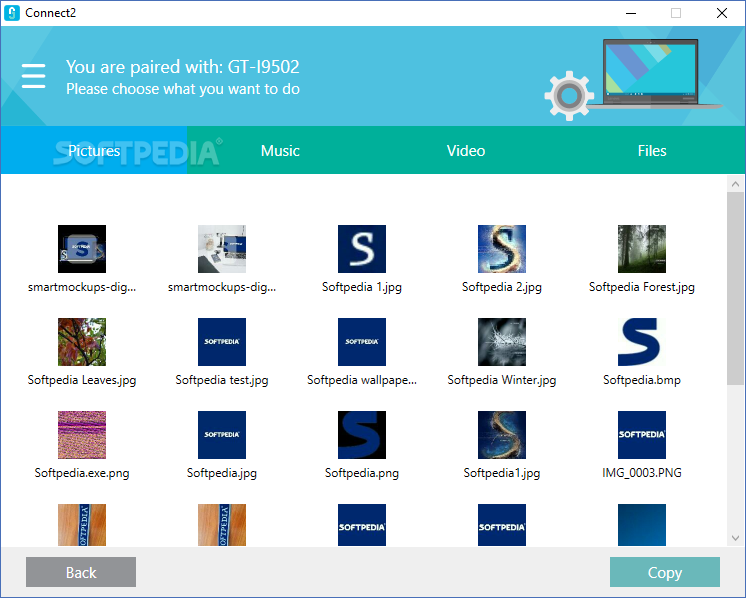Switch to the Pictures tab
Viewport: 746px width, 598px height.
[94, 150]
